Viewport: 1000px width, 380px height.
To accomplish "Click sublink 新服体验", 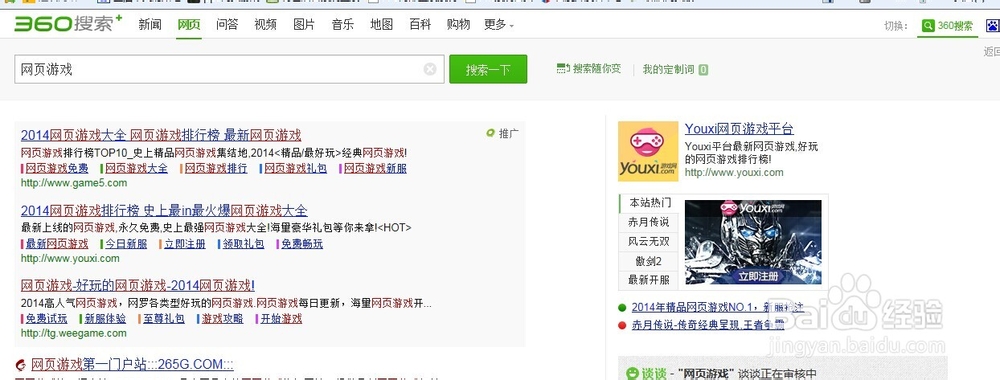I will click(105, 318).
